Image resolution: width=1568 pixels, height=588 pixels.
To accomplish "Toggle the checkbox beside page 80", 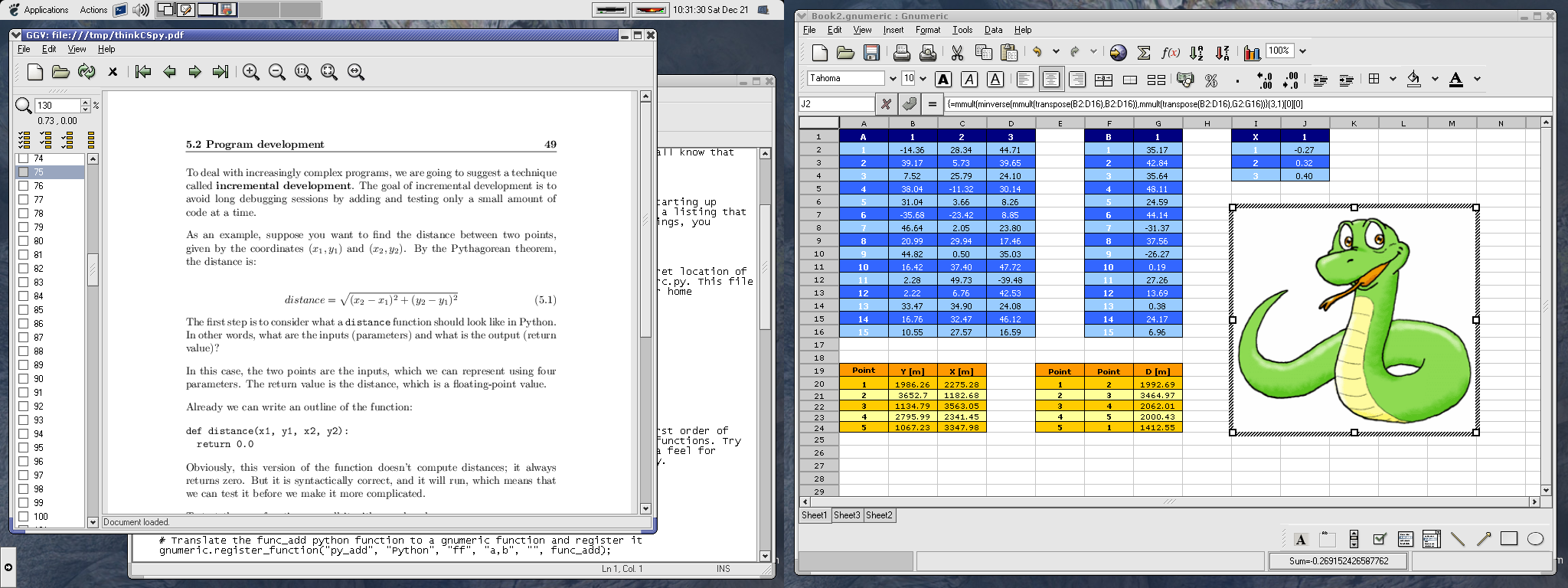I will pyautogui.click(x=24, y=241).
